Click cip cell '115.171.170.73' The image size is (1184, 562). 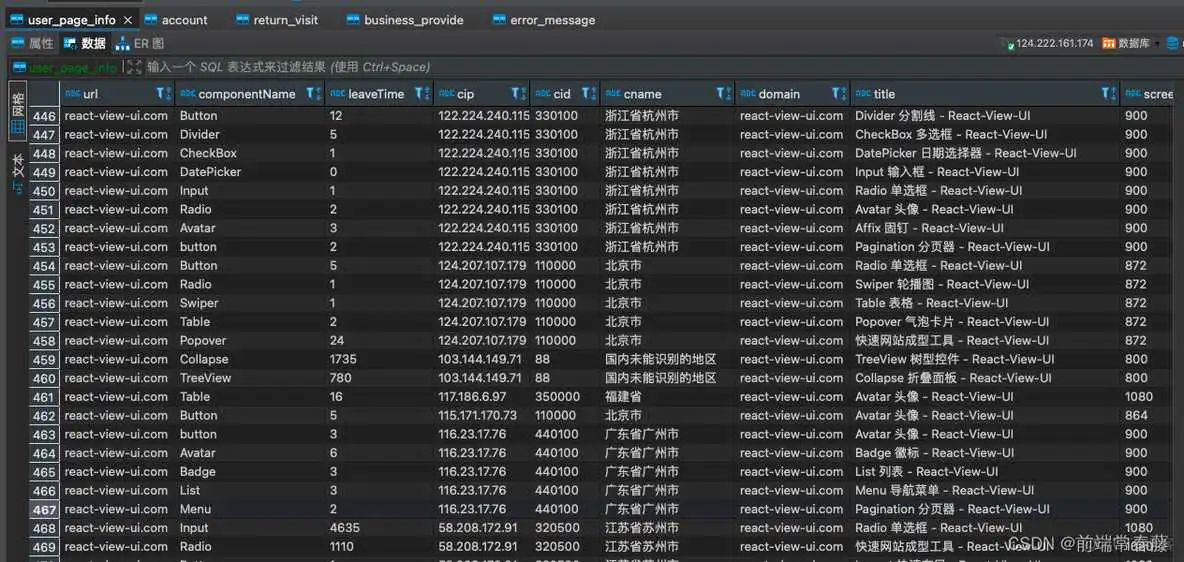pyautogui.click(x=482, y=415)
